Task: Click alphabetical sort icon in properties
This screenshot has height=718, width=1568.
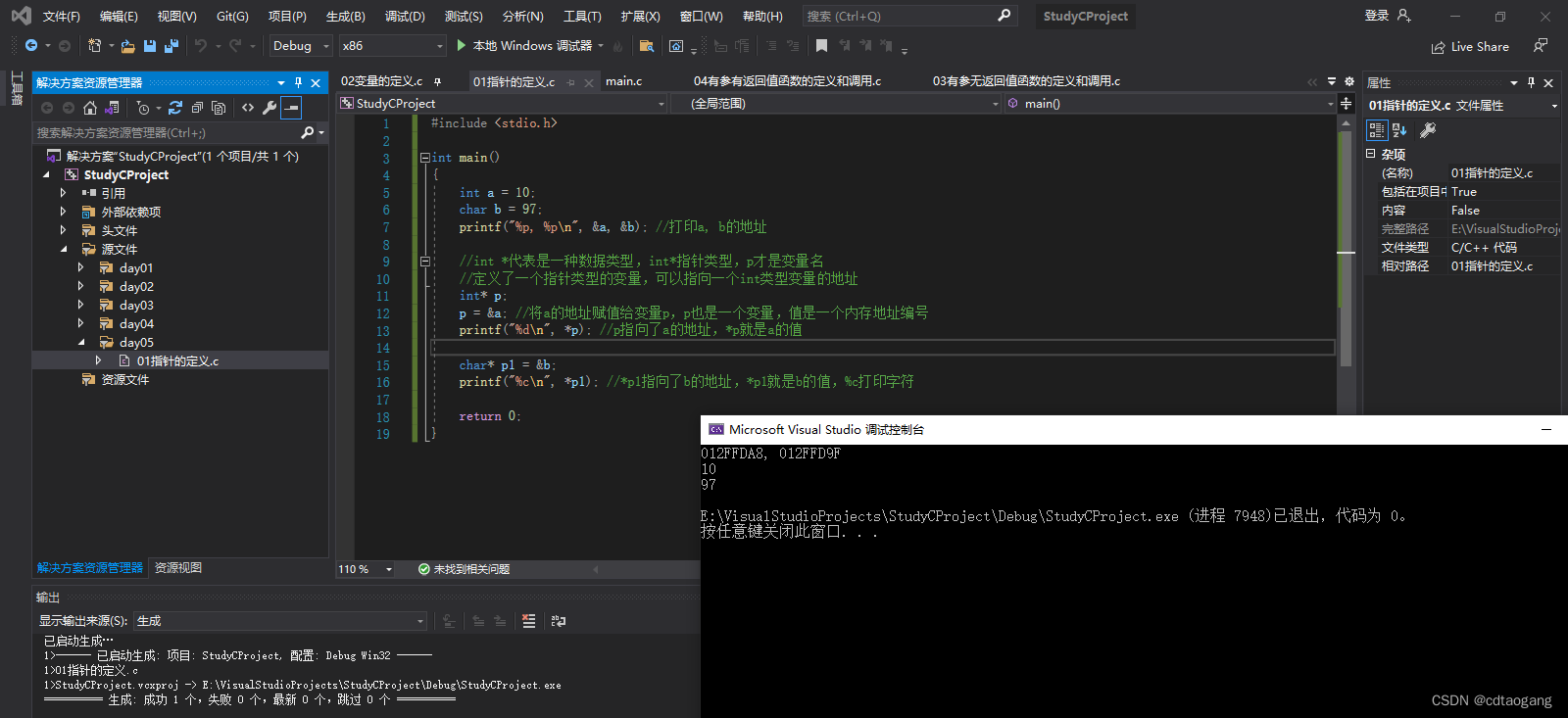Action: 1399,130
